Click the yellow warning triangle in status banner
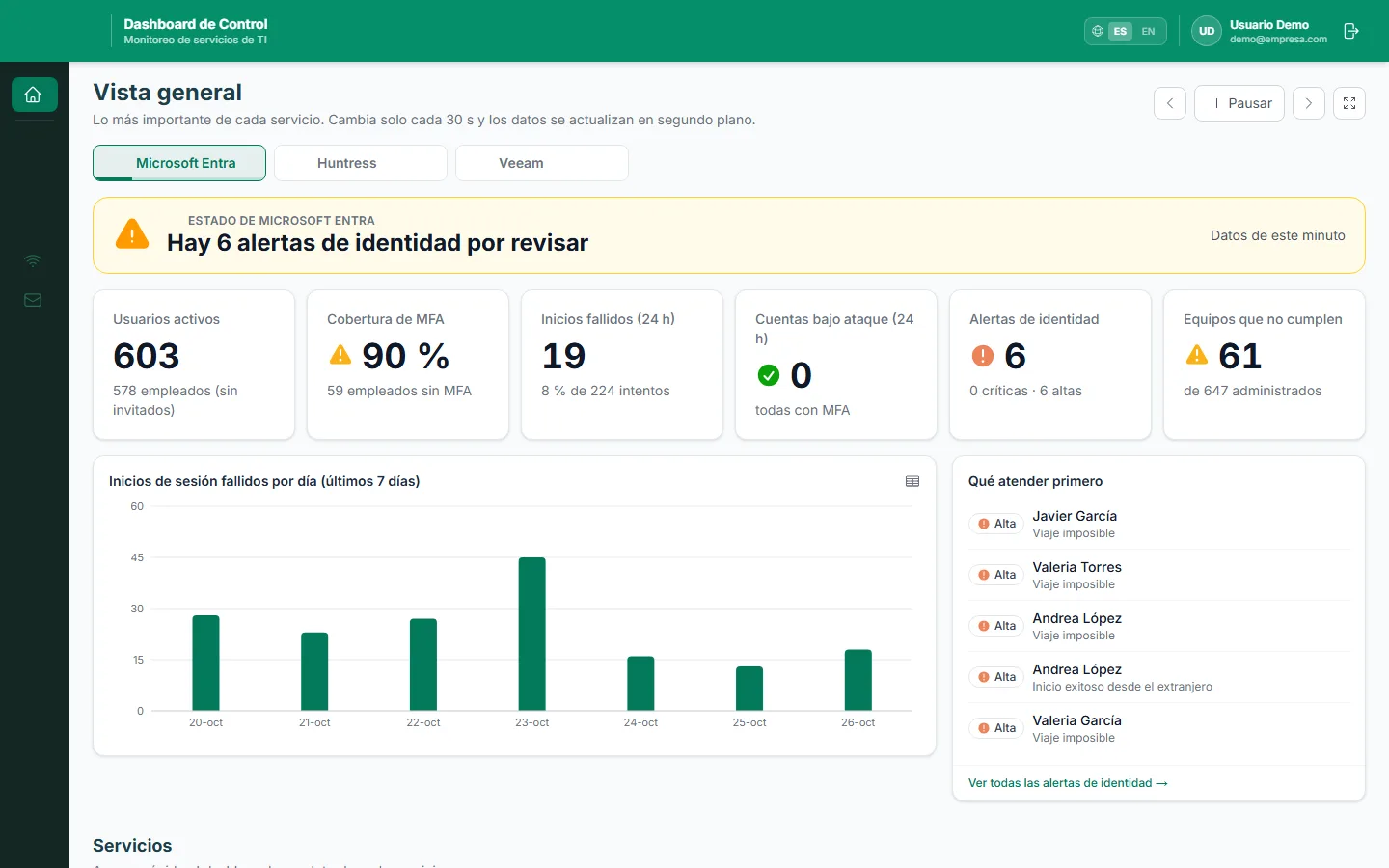 point(132,234)
